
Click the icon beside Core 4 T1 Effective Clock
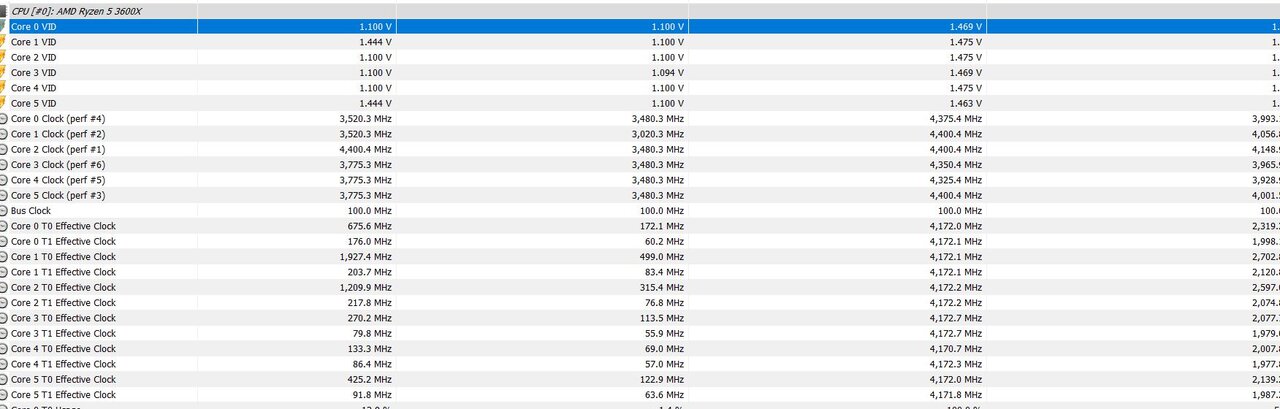click(x=3, y=364)
